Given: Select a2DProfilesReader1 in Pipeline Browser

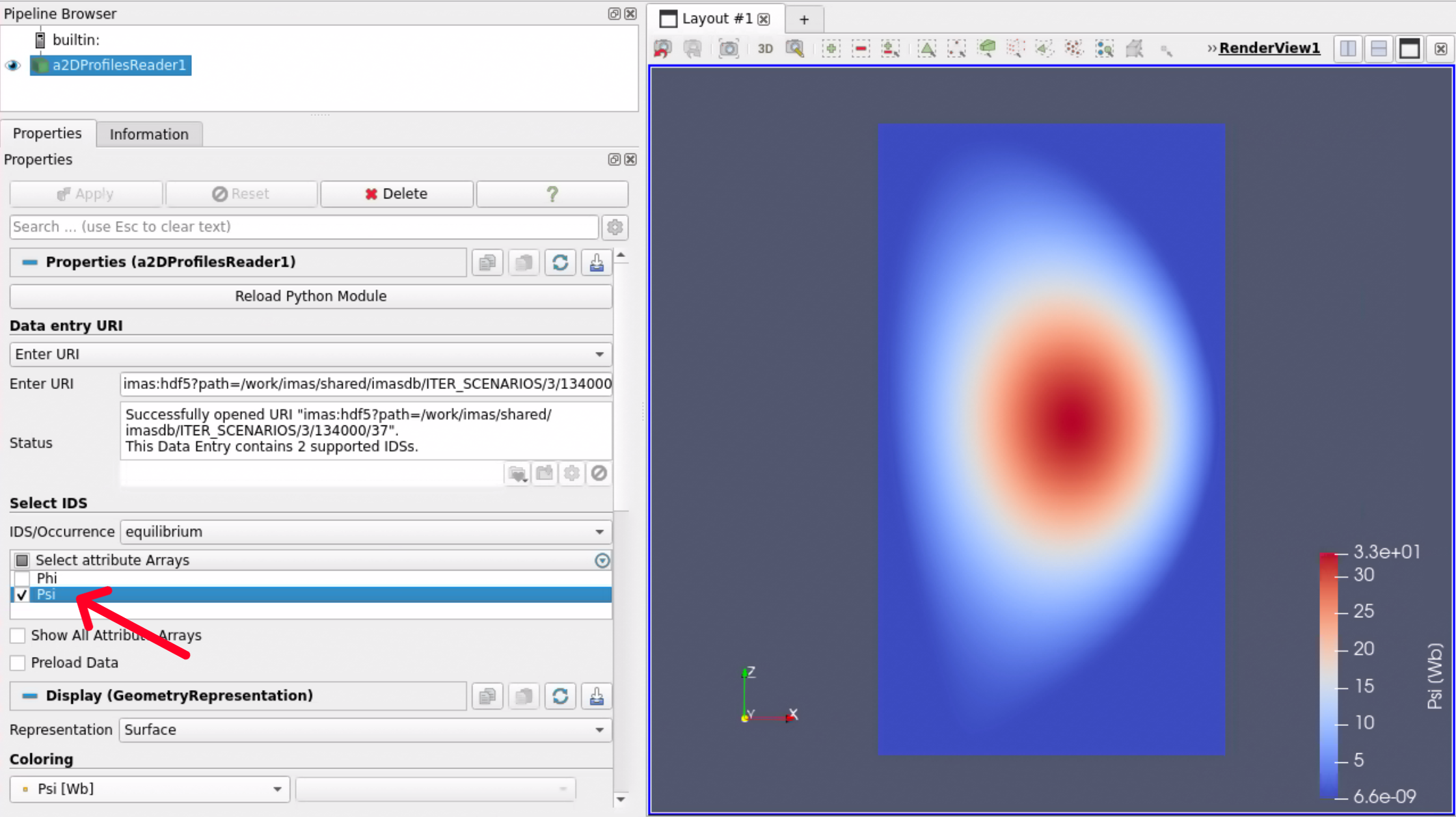Looking at the screenshot, I should click(x=111, y=65).
